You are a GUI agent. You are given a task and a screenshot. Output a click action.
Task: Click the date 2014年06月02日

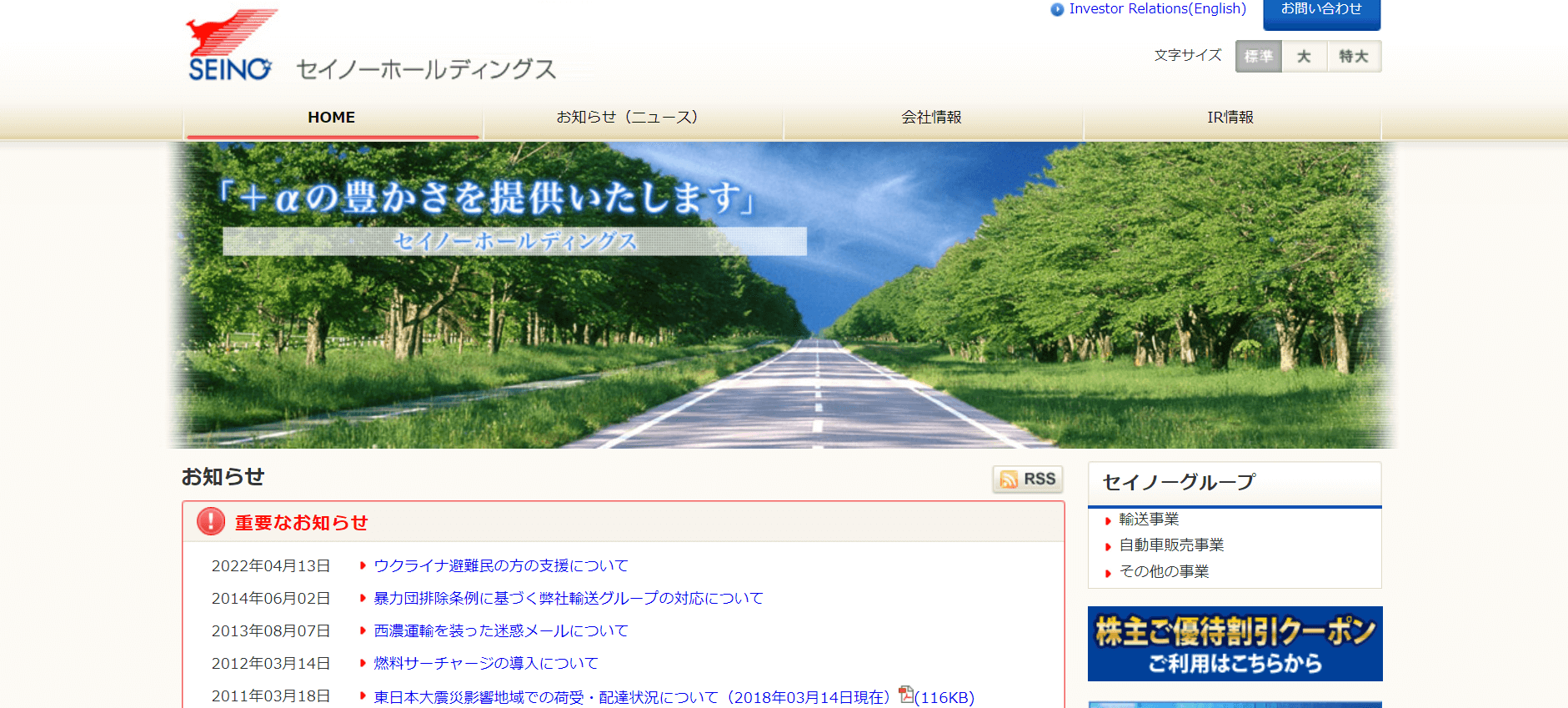tap(271, 598)
